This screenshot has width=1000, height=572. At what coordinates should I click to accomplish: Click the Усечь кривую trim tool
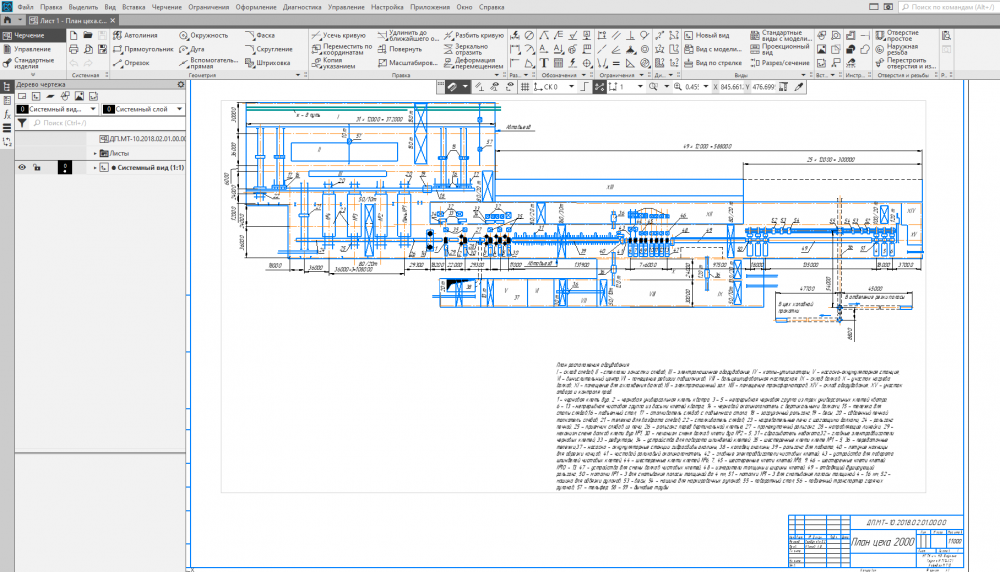click(x=340, y=35)
